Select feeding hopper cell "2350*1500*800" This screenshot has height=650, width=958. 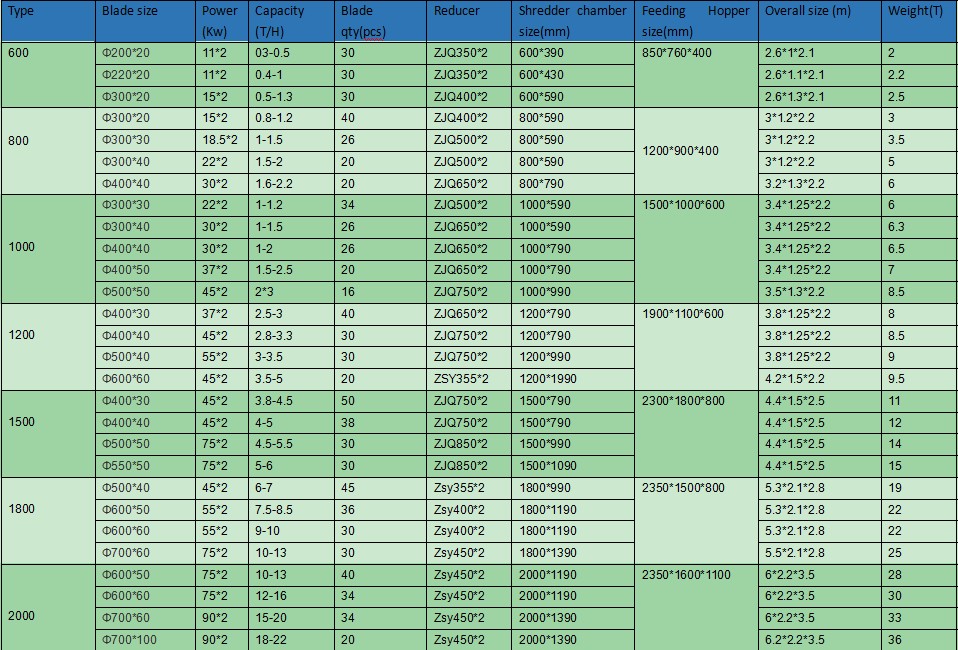pos(696,520)
